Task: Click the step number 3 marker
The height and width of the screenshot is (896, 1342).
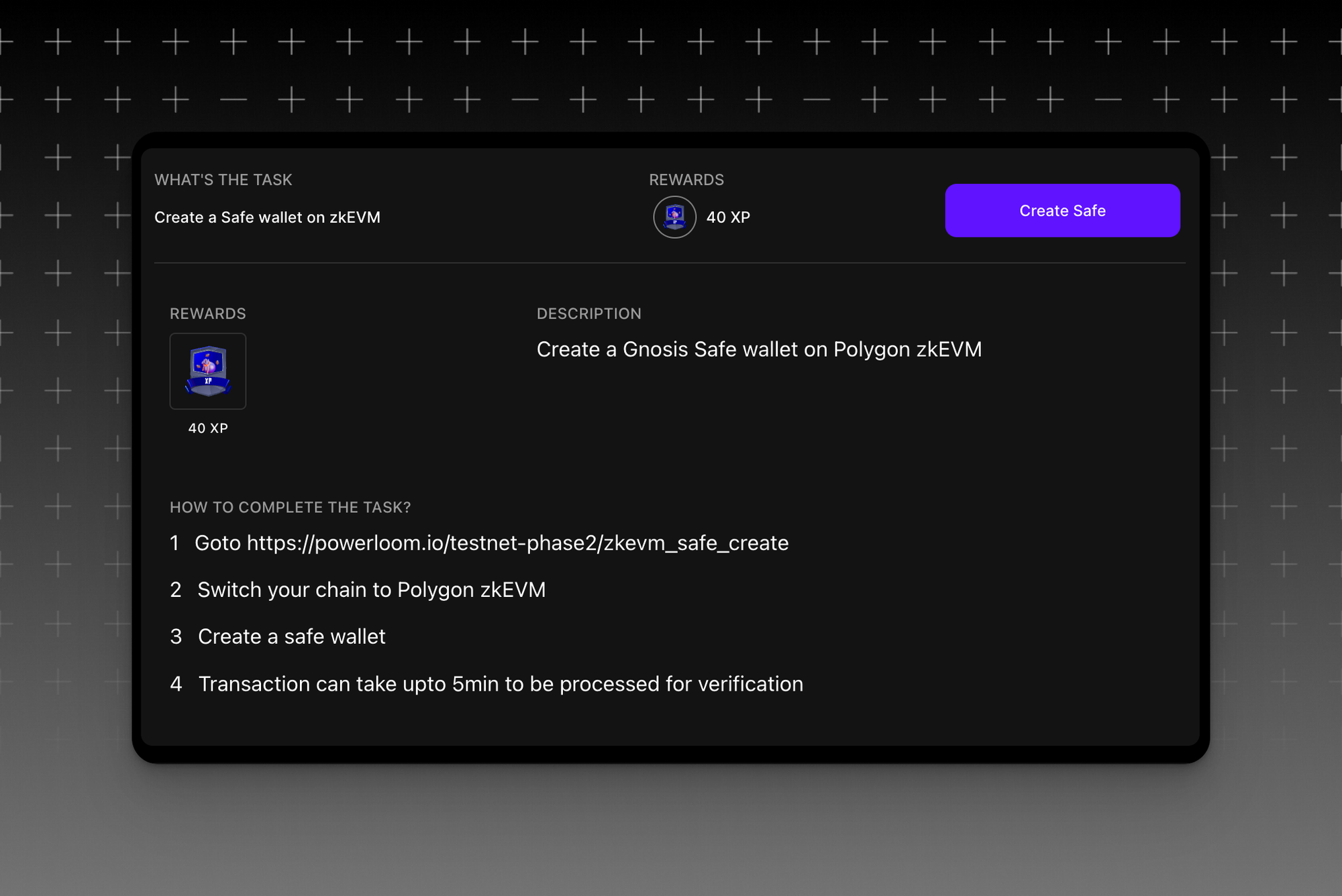Action: coord(176,636)
